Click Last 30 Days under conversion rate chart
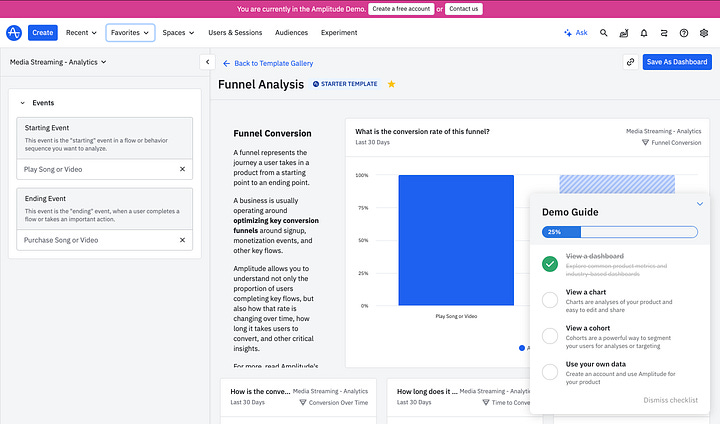 click(372, 142)
